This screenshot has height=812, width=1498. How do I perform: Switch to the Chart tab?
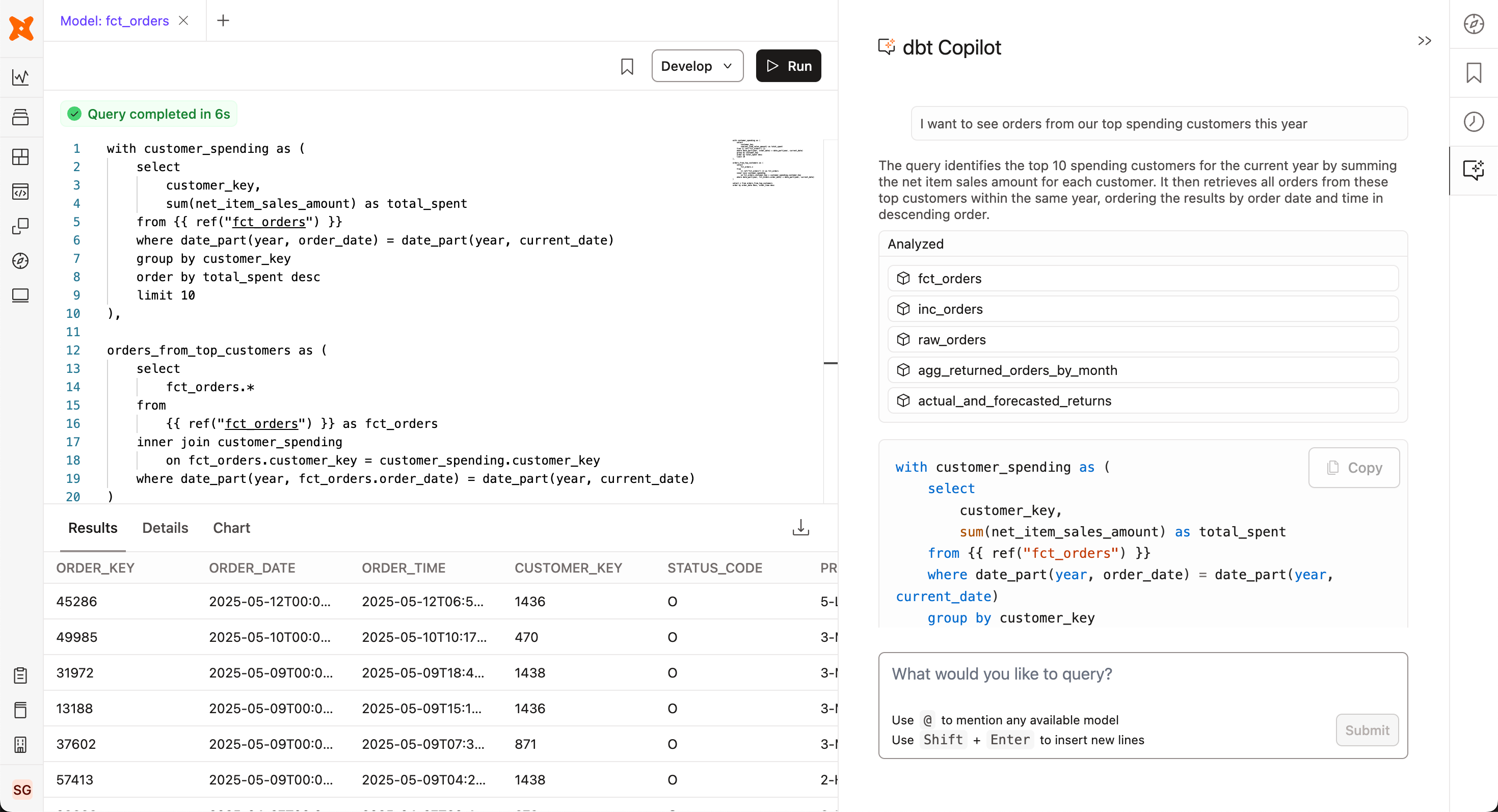[231, 528]
